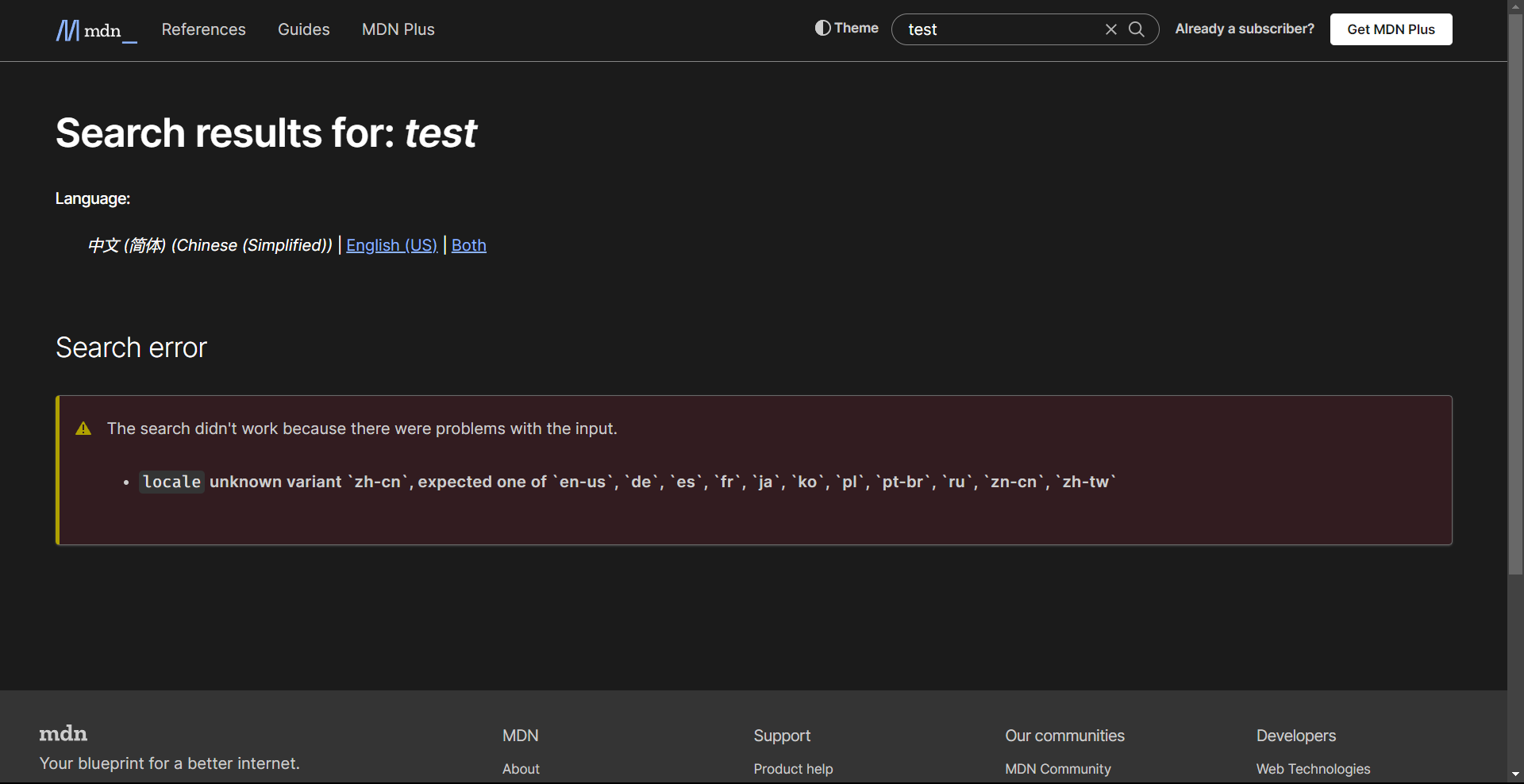Click the scroll-up arrow on the scrollbar
This screenshot has height=784, width=1524.
[x=1514, y=6]
